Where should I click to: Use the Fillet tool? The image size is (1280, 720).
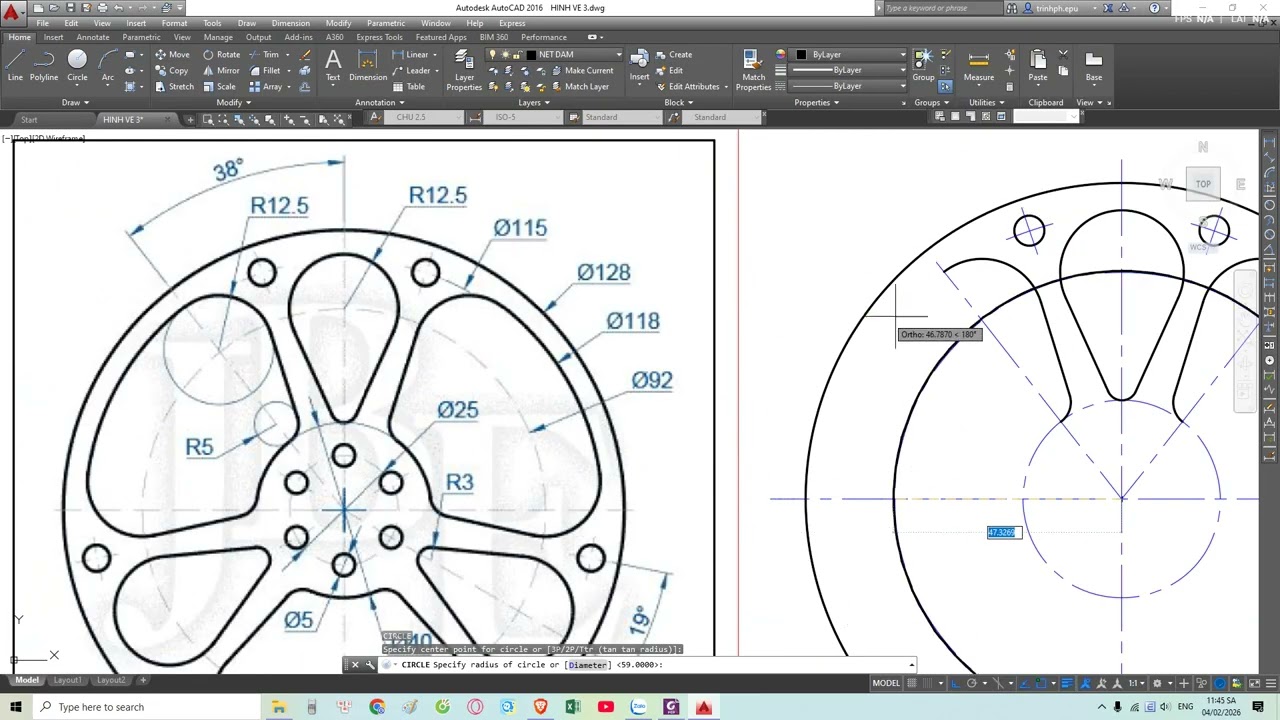[265, 71]
